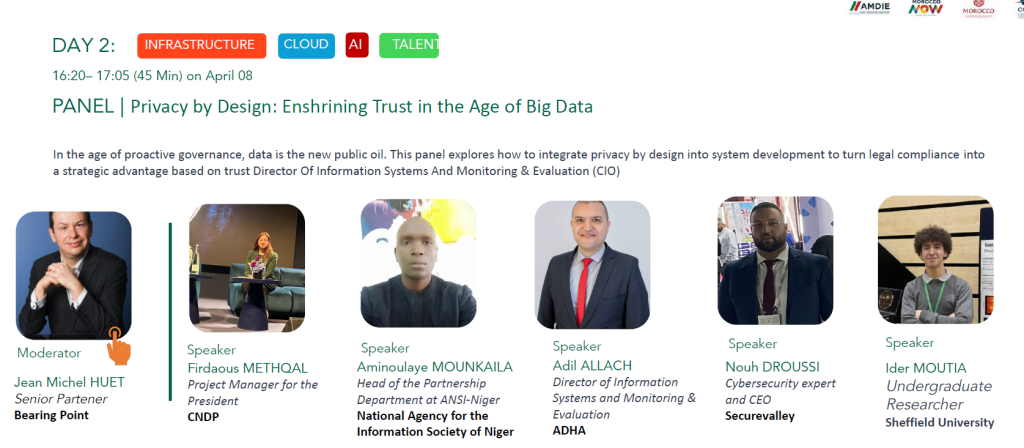This screenshot has width=1024, height=448.
Task: Open Nouh DROUSSI's speaker photo
Action: tap(775, 260)
